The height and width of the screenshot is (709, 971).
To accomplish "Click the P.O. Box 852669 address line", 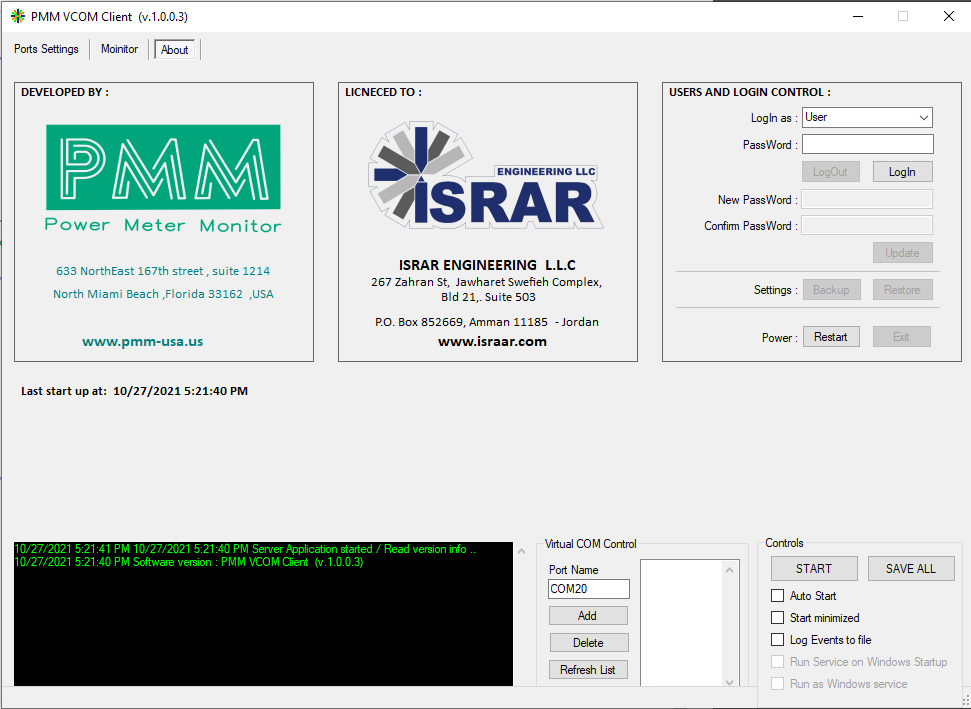I will click(x=487, y=322).
